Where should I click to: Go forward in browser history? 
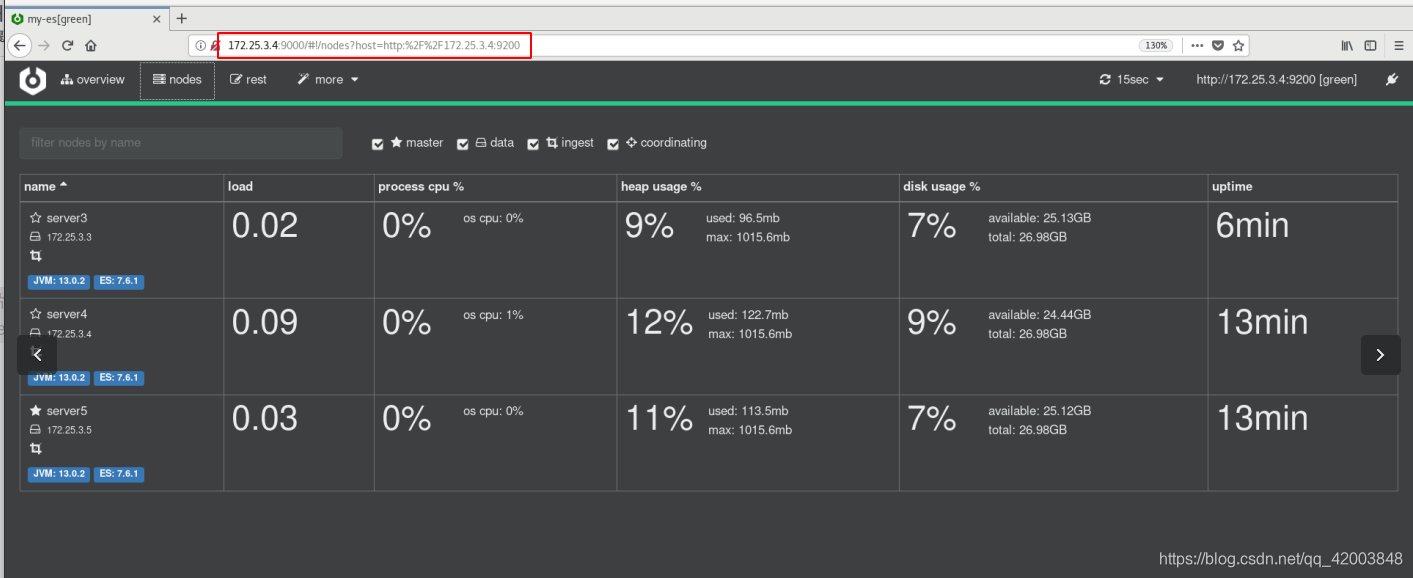(x=44, y=45)
